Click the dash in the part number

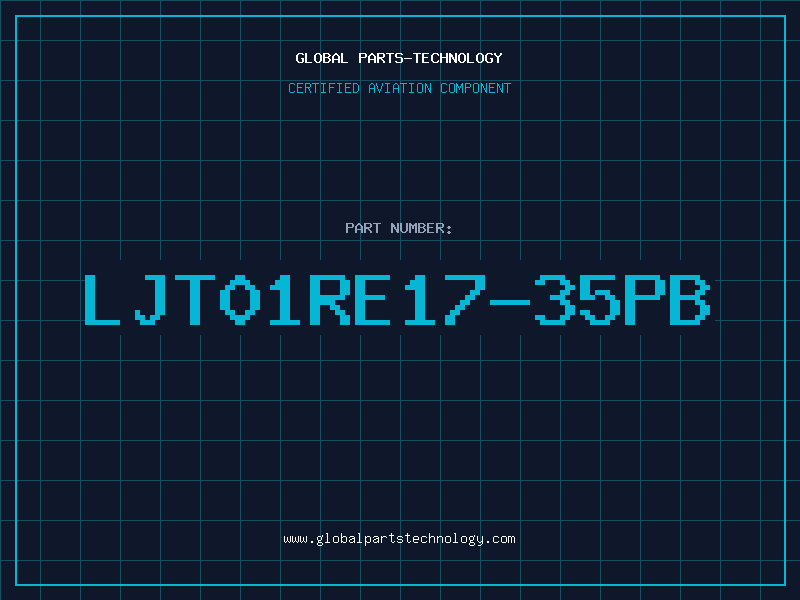tap(510, 303)
